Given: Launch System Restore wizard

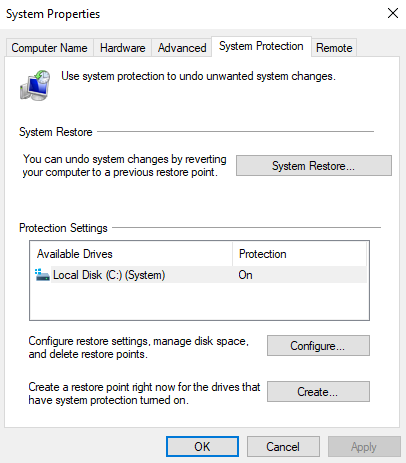Looking at the screenshot, I should click(x=314, y=166).
